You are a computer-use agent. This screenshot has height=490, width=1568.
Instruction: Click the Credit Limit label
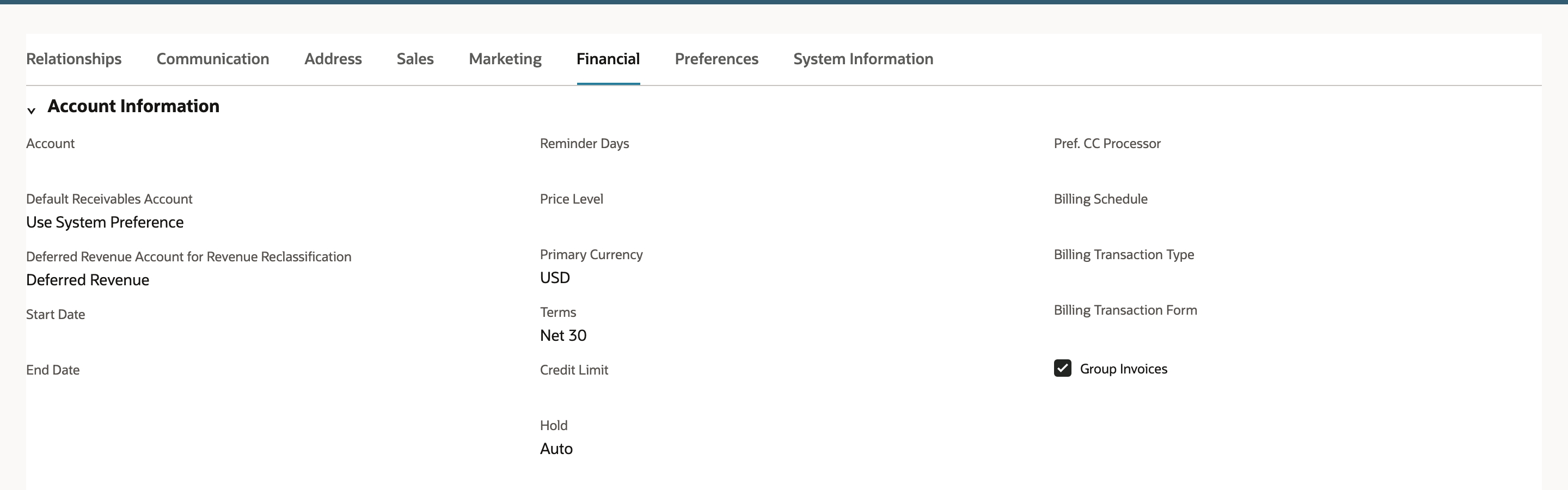pos(574,370)
